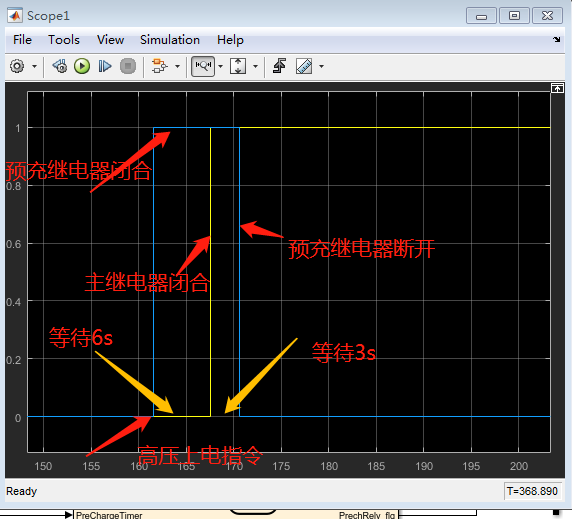
Task: Click the Cursor Measurements ruler icon
Action: point(304,66)
